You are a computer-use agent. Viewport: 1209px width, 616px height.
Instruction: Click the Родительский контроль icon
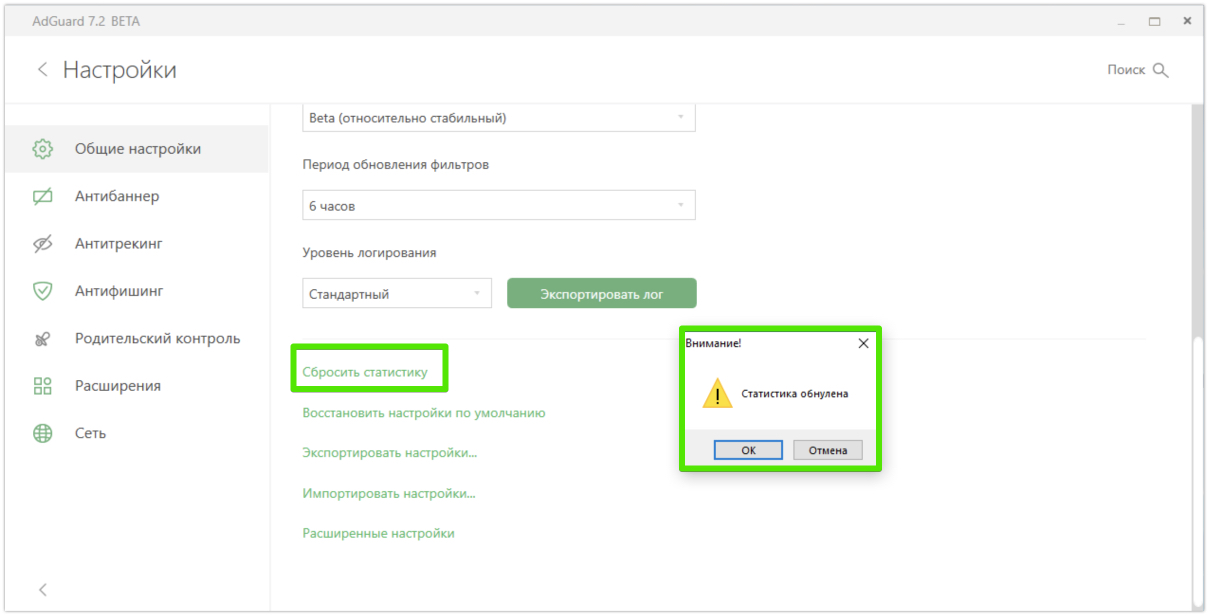(42, 339)
